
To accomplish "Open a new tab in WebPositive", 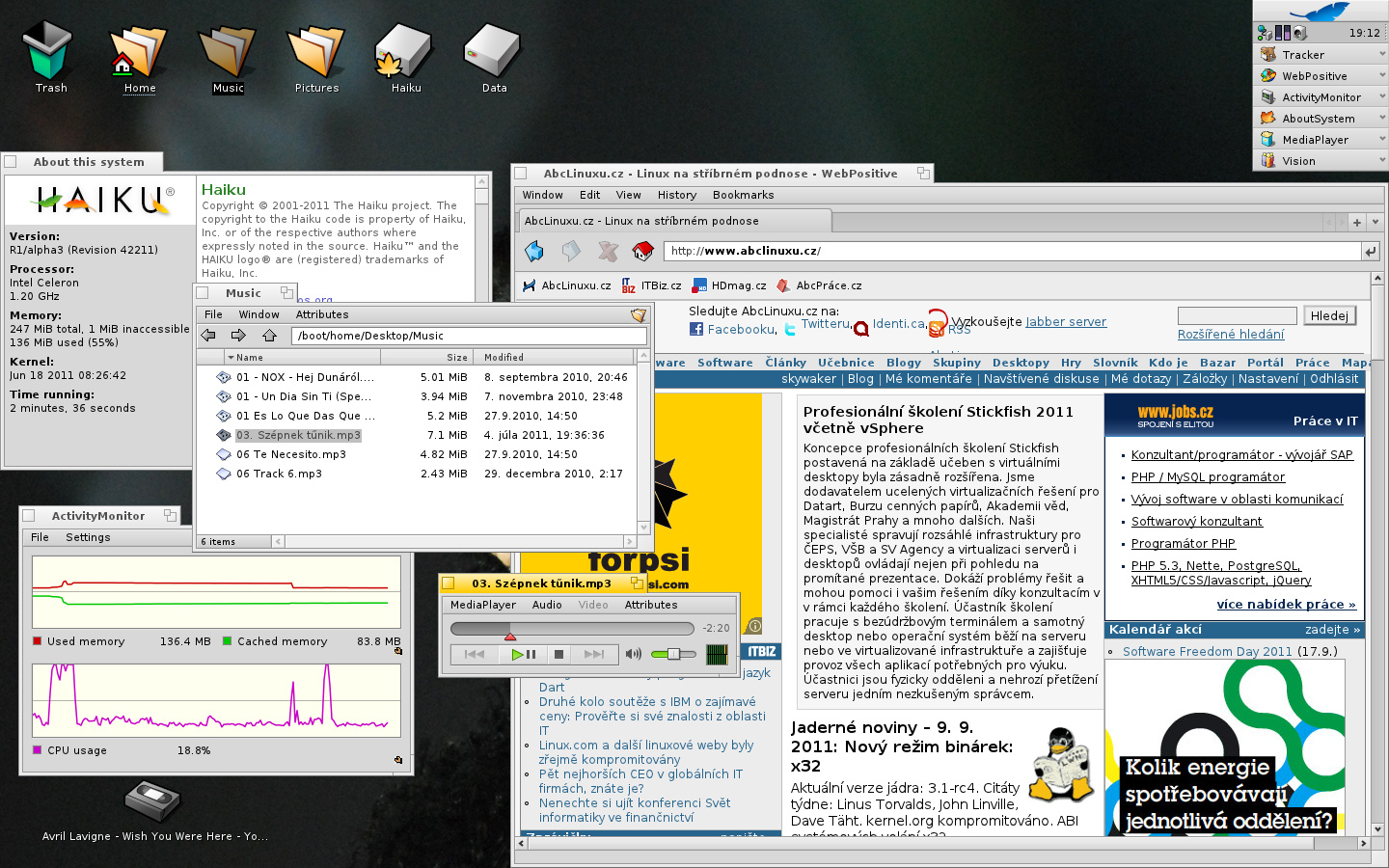I will pyautogui.click(x=1356, y=222).
